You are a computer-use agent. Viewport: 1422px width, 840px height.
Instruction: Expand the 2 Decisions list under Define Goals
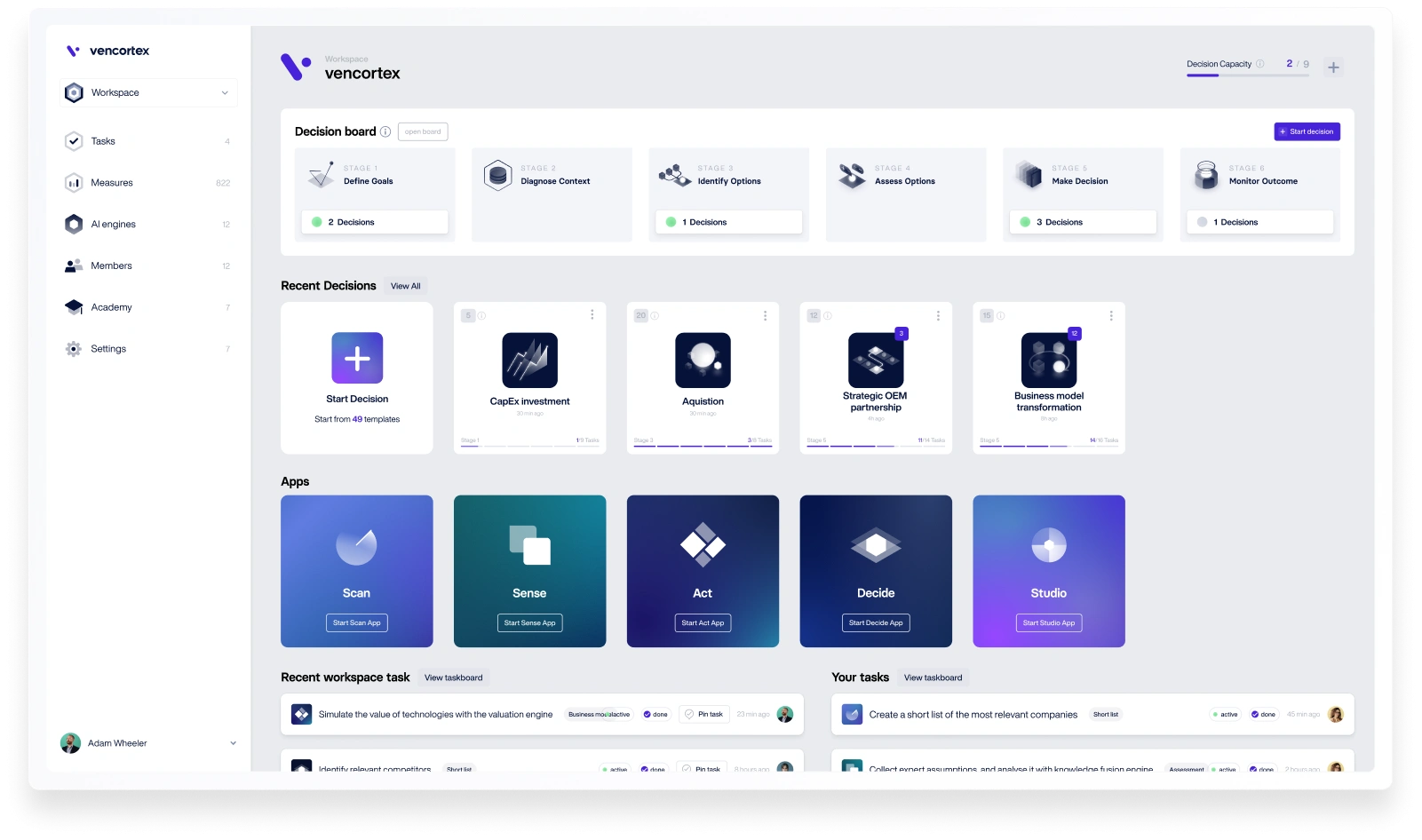click(x=375, y=222)
